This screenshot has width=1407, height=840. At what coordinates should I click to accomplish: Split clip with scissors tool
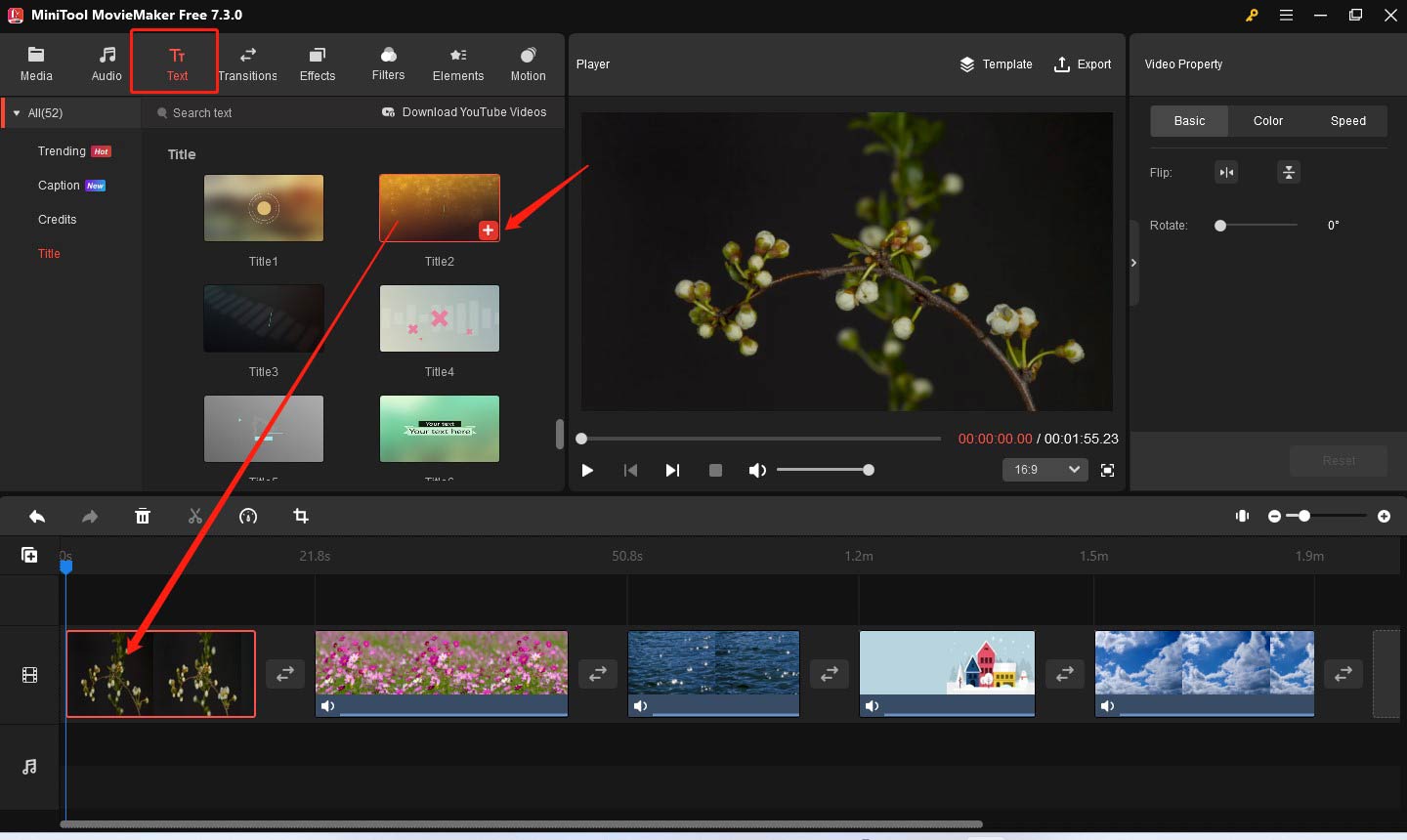click(x=195, y=517)
